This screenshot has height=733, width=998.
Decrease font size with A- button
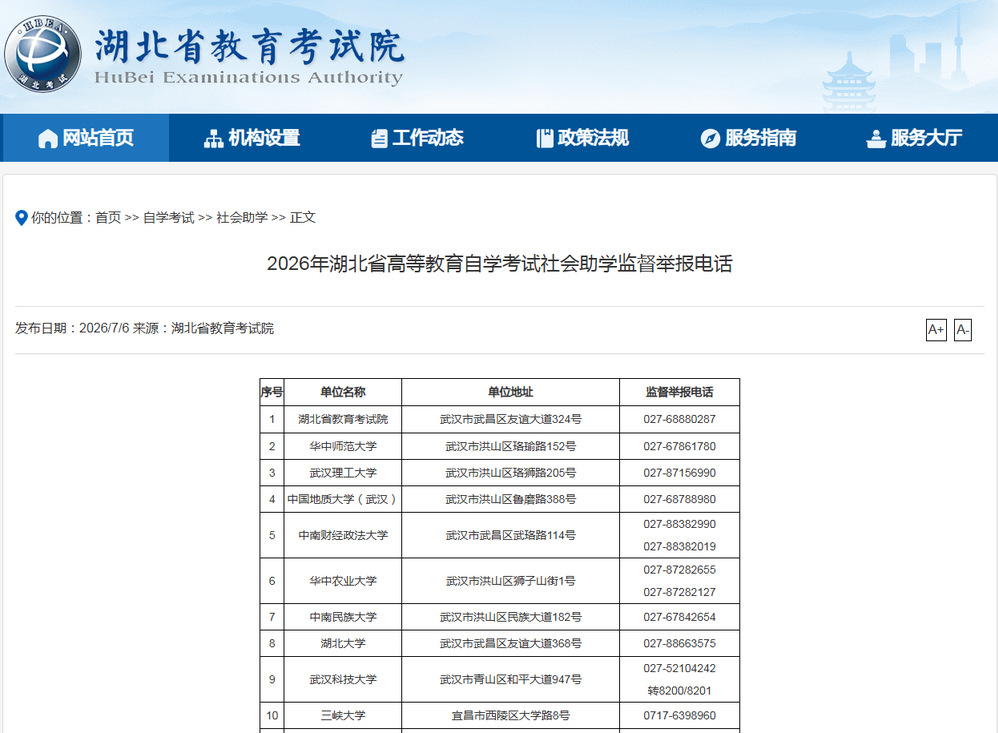(962, 330)
